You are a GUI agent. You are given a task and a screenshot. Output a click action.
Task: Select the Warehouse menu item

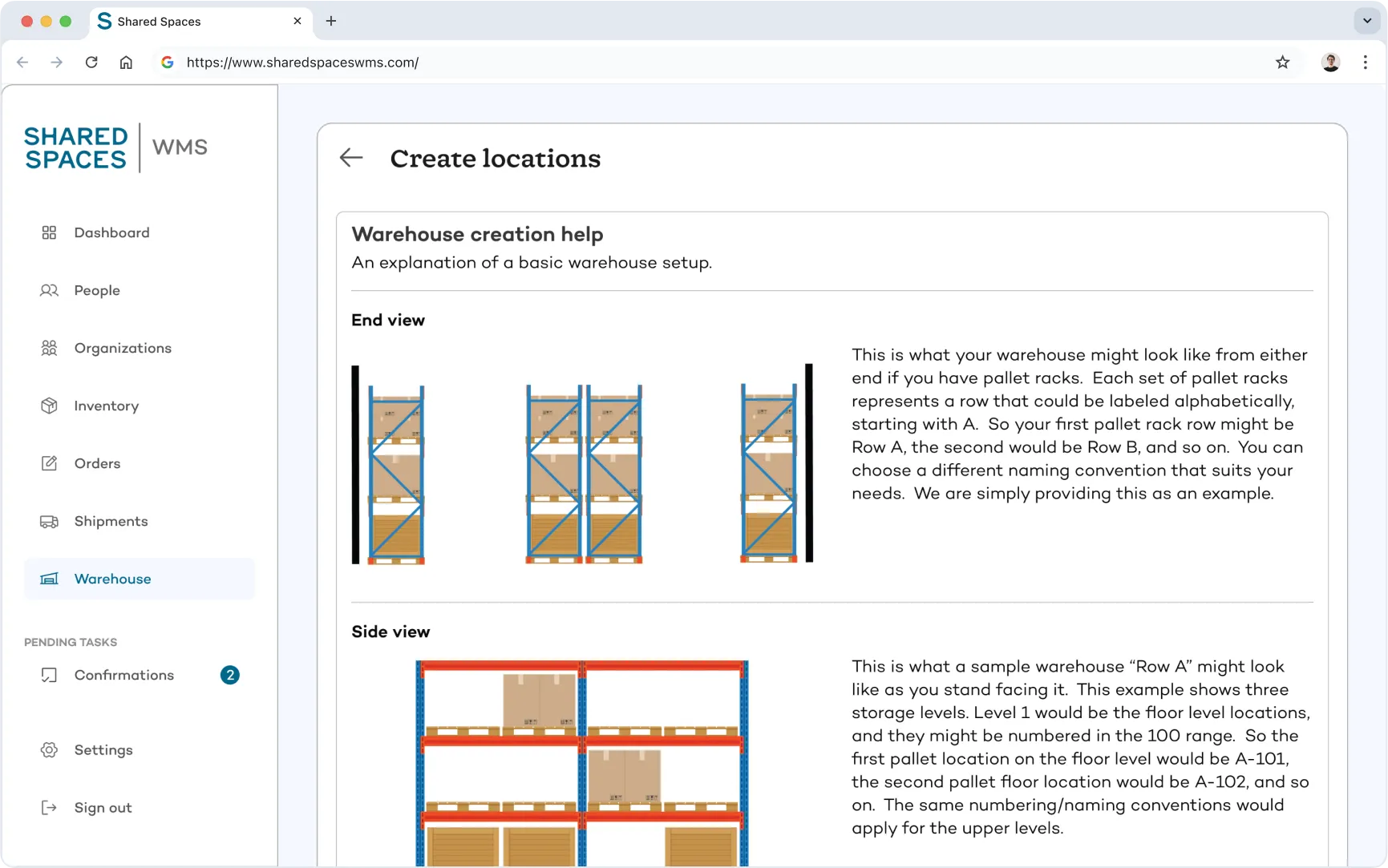tap(140, 579)
